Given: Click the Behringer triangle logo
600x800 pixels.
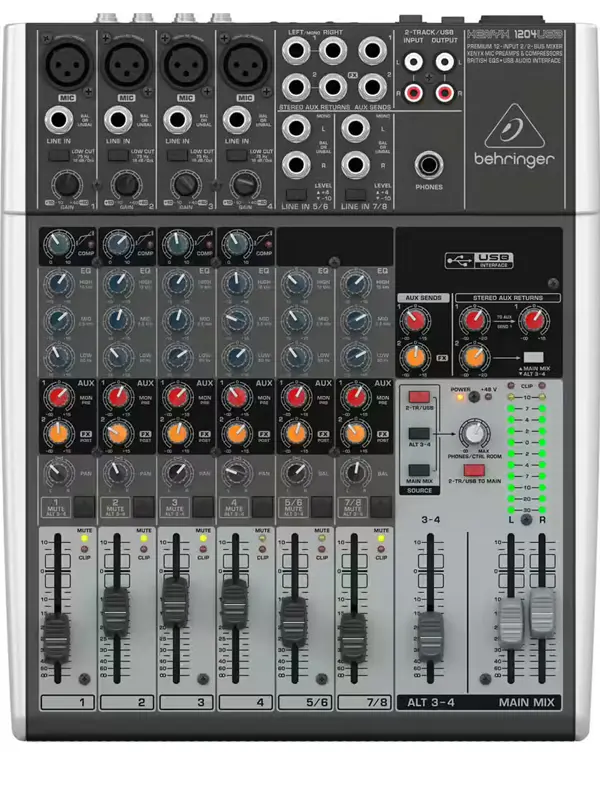Looking at the screenshot, I should point(514,127).
